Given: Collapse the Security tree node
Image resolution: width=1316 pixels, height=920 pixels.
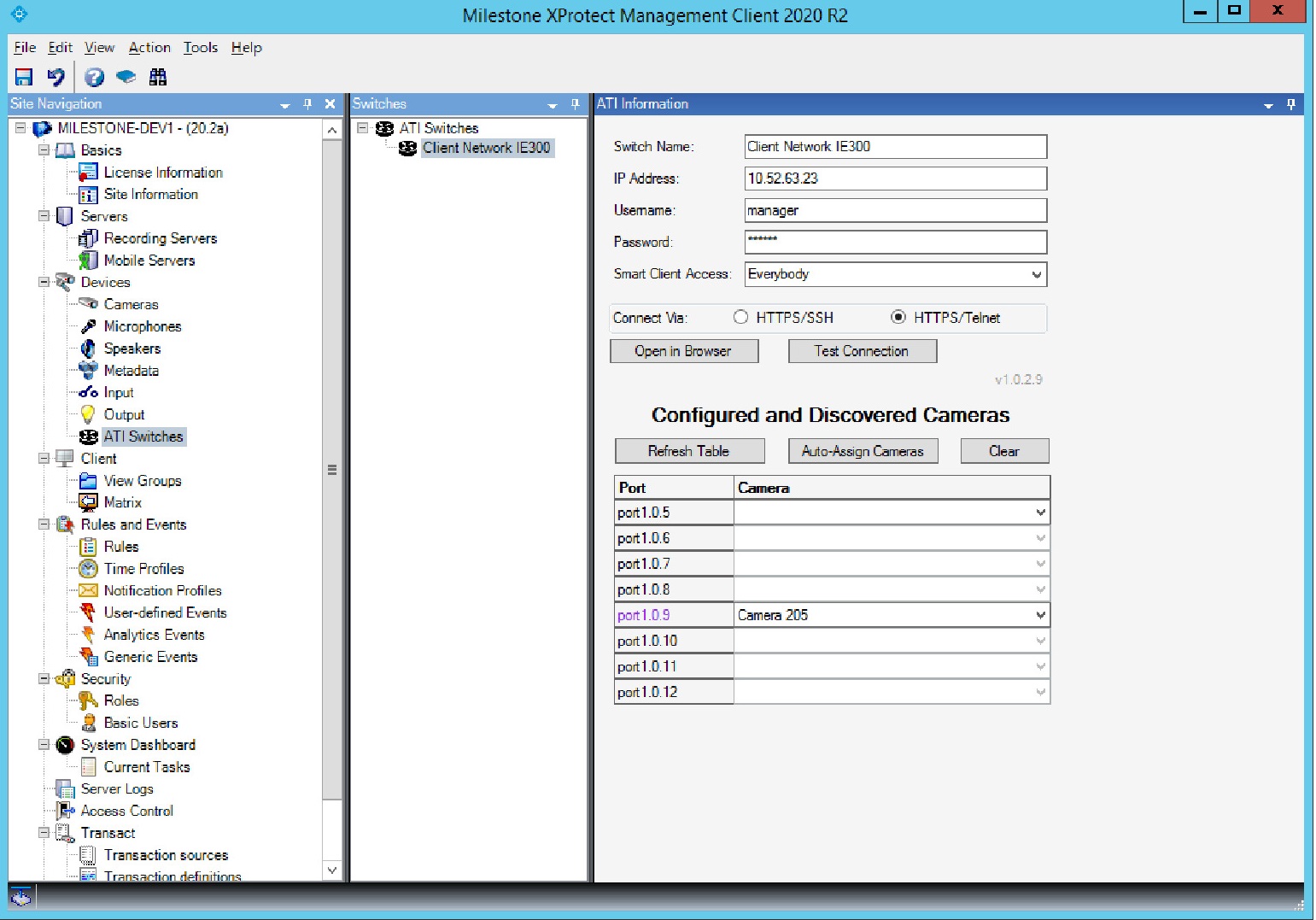Looking at the screenshot, I should click(x=44, y=679).
